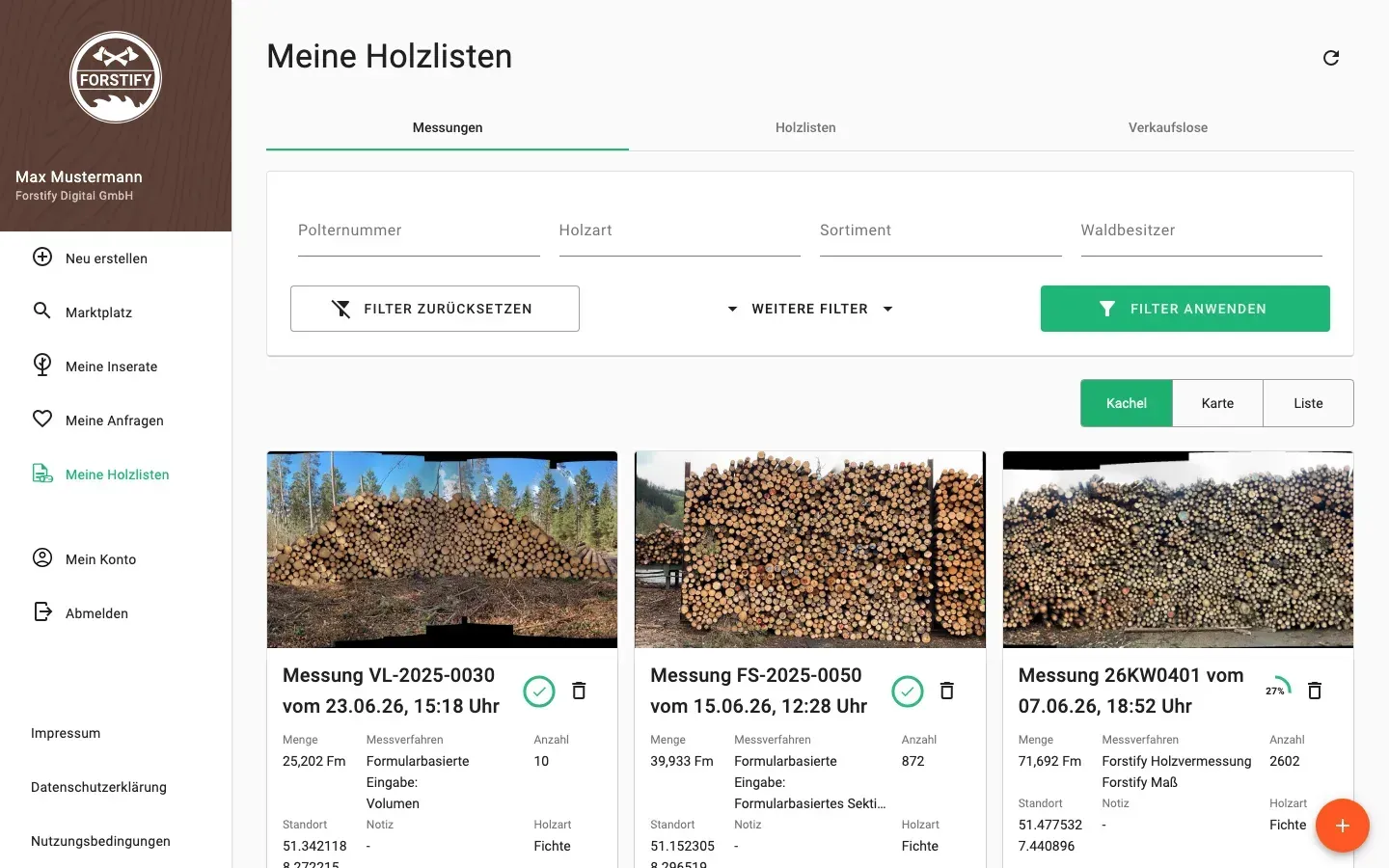Open the Sortiment filter field
Screen dimensions: 1389x868
(x=940, y=231)
